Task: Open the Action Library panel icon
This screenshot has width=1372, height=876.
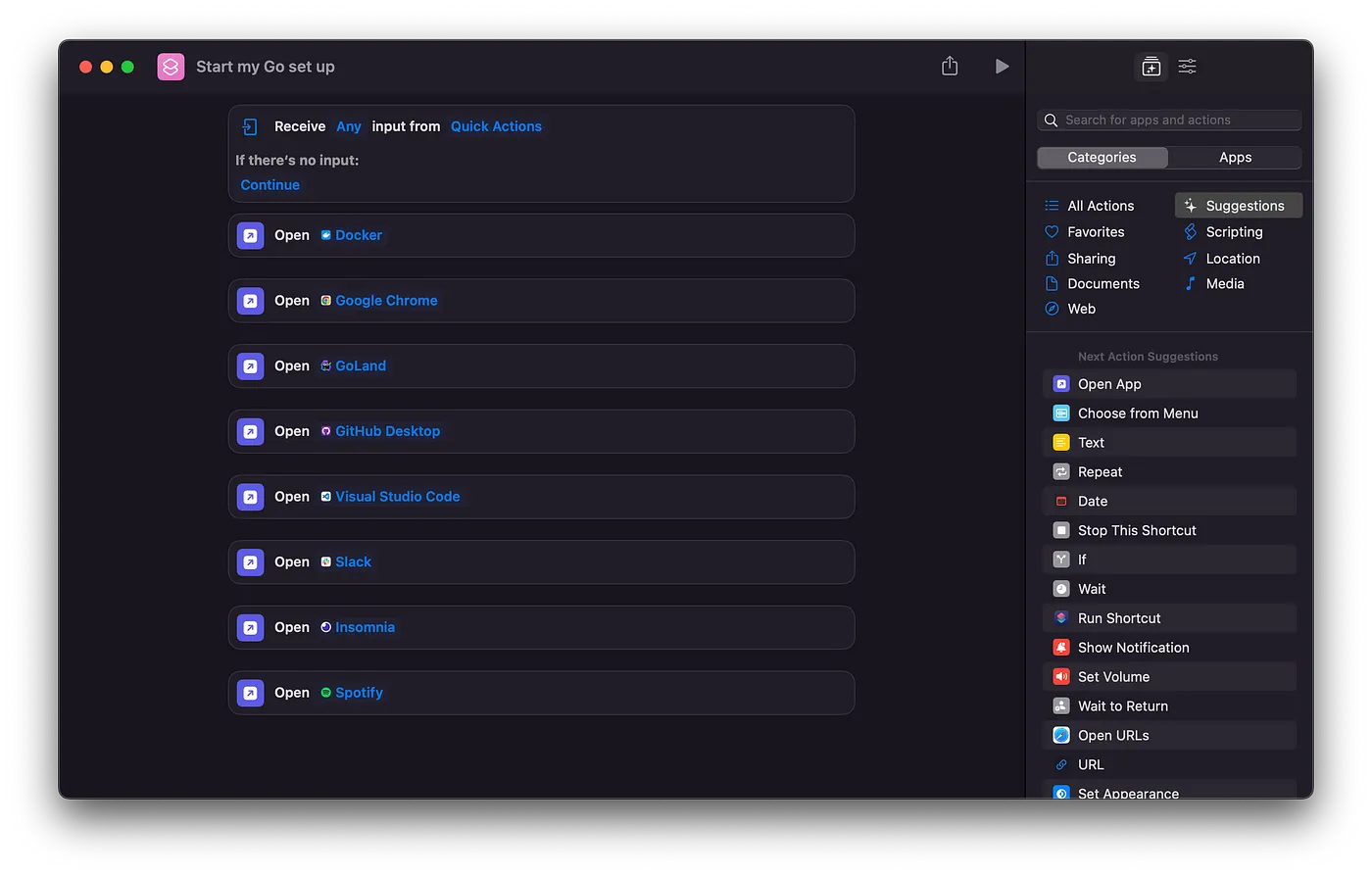Action: (x=1151, y=67)
